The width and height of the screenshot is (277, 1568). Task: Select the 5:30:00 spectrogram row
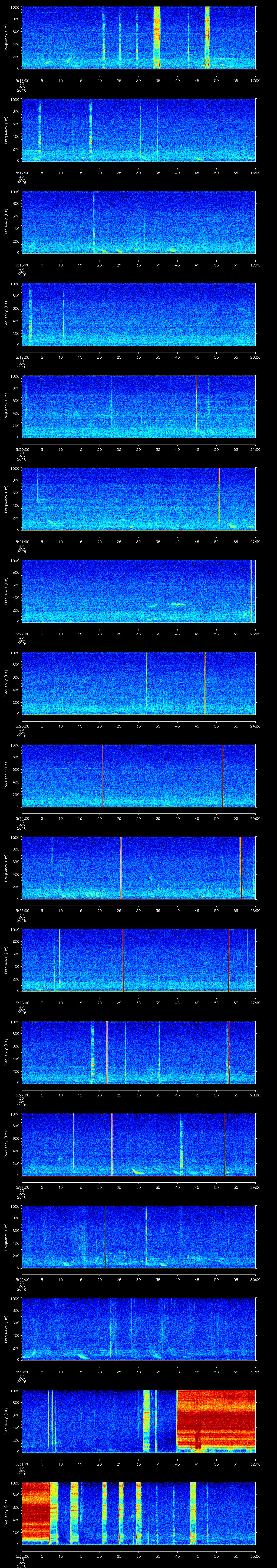click(x=138, y=1329)
